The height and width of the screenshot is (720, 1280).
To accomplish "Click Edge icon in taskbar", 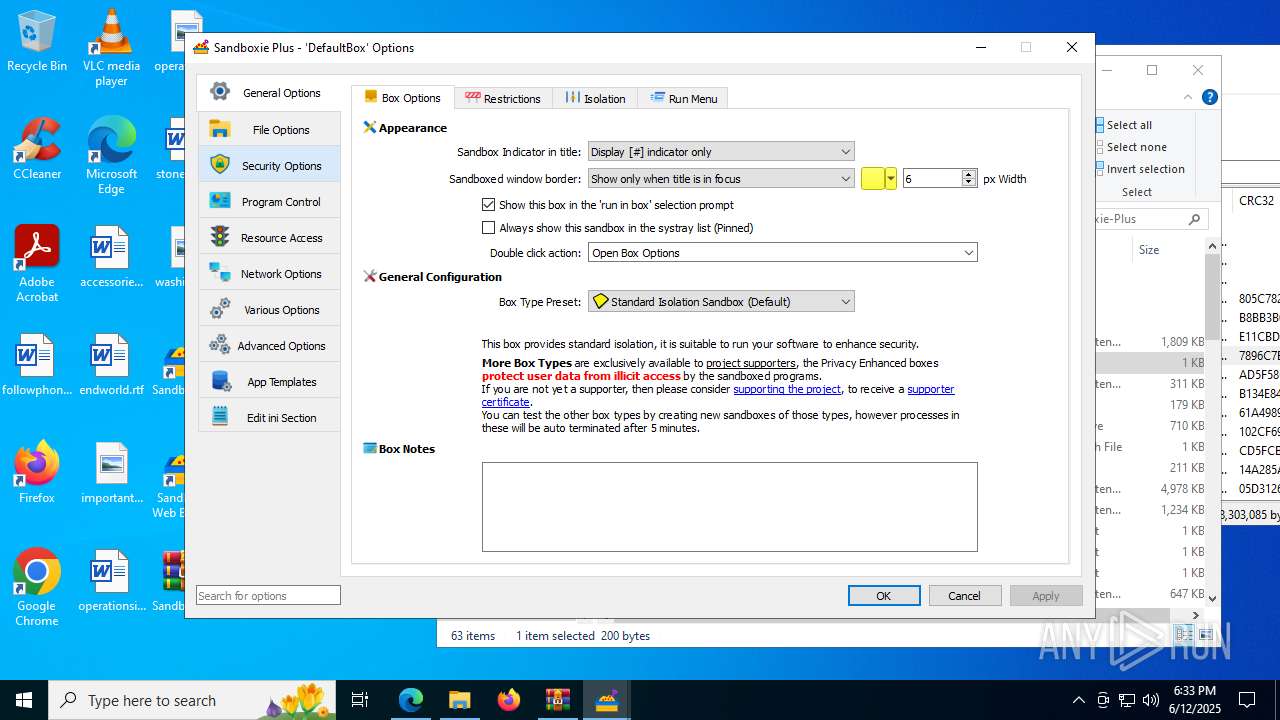I will click(411, 700).
